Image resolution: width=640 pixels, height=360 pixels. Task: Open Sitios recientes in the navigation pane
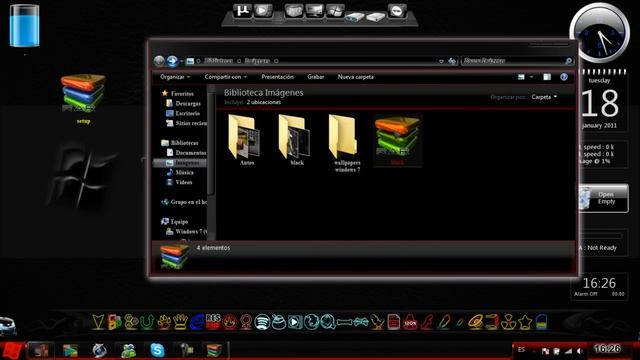(186, 123)
